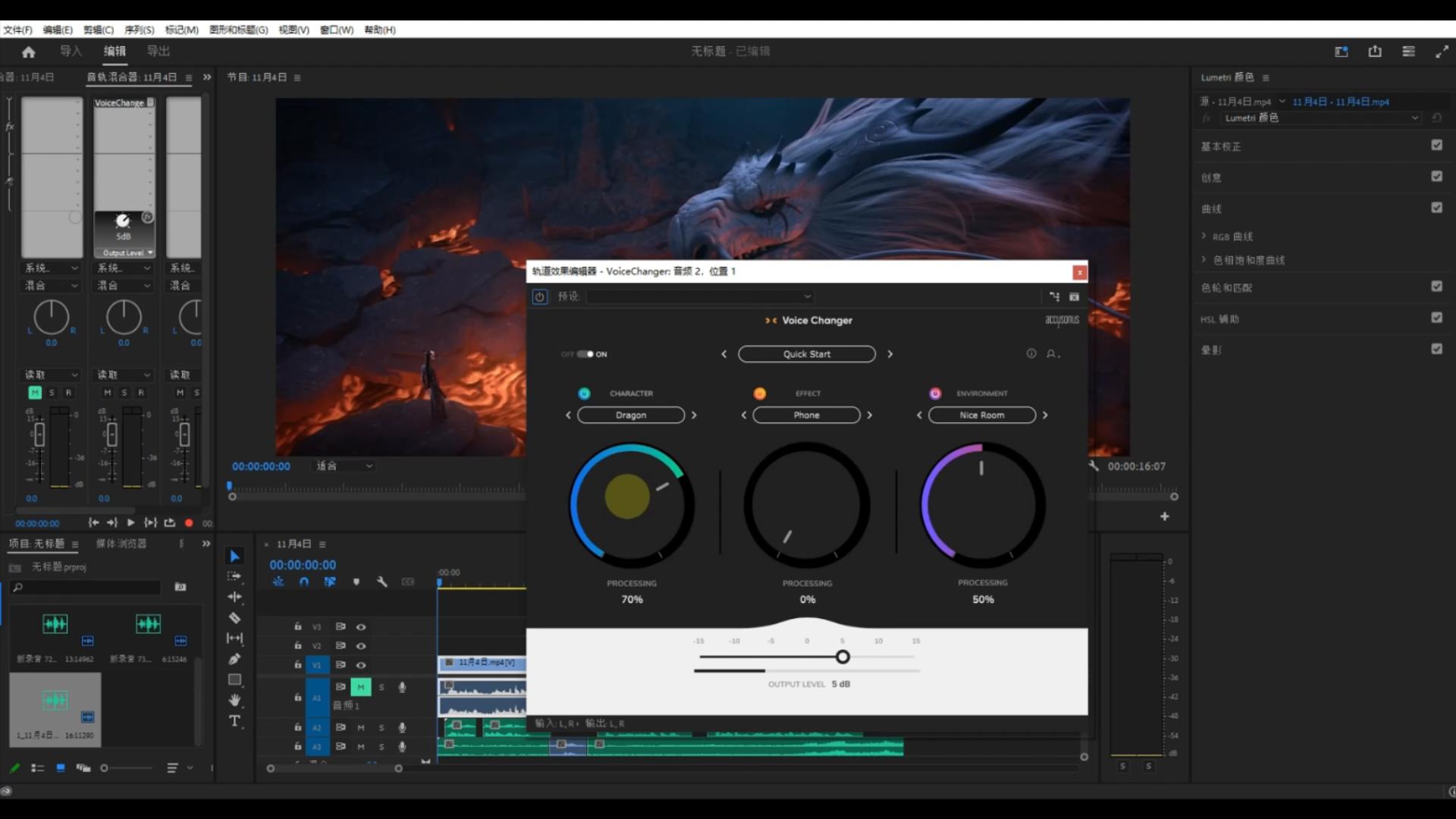This screenshot has height=819, width=1456.
Task: Open the Quick Export share icon
Action: tap(1375, 52)
